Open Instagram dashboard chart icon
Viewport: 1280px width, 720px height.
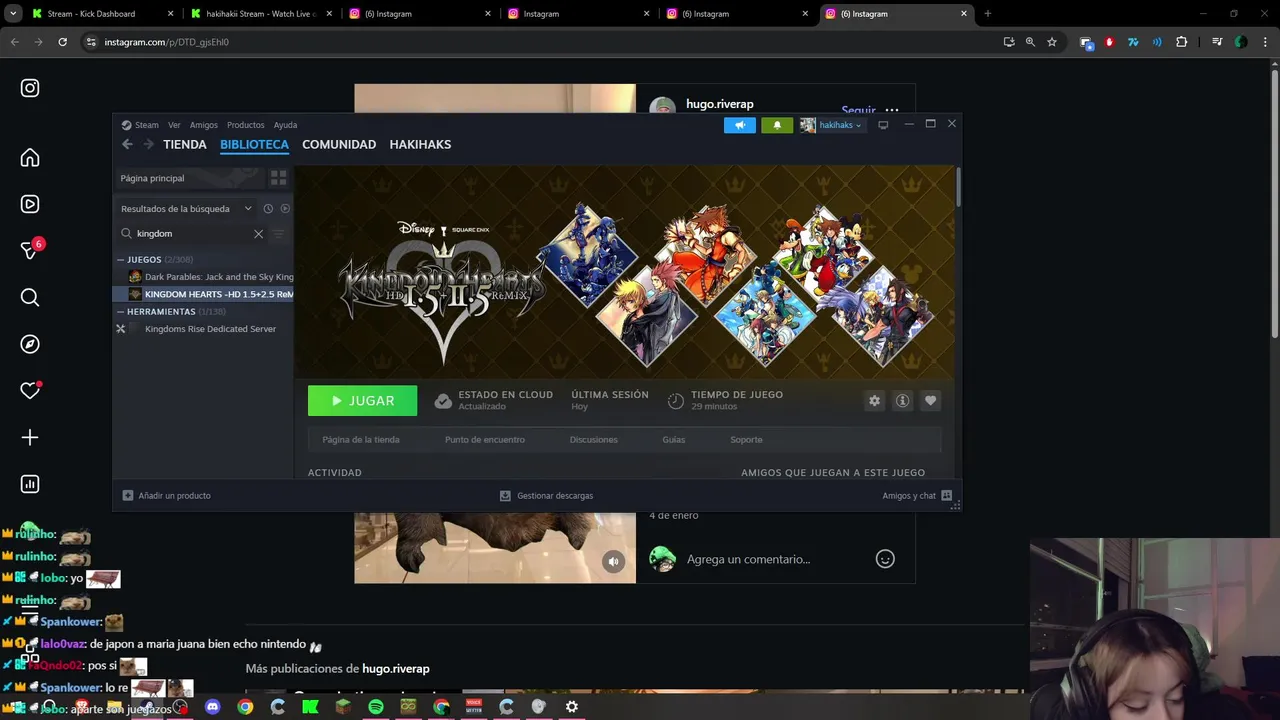click(x=30, y=484)
